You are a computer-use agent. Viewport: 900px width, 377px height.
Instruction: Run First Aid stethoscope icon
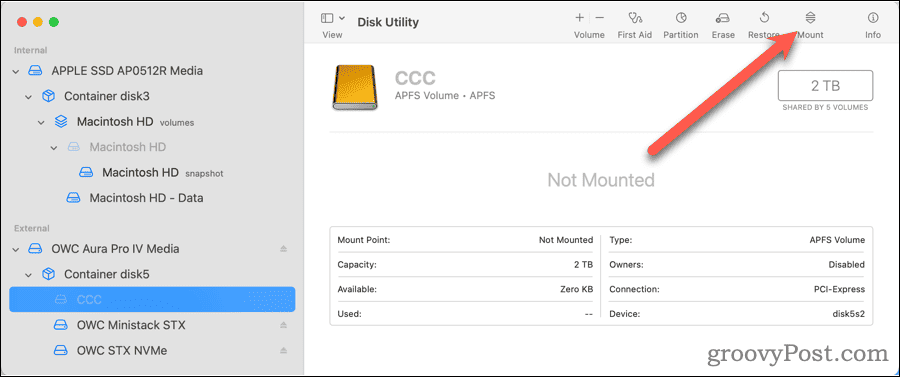click(634, 18)
